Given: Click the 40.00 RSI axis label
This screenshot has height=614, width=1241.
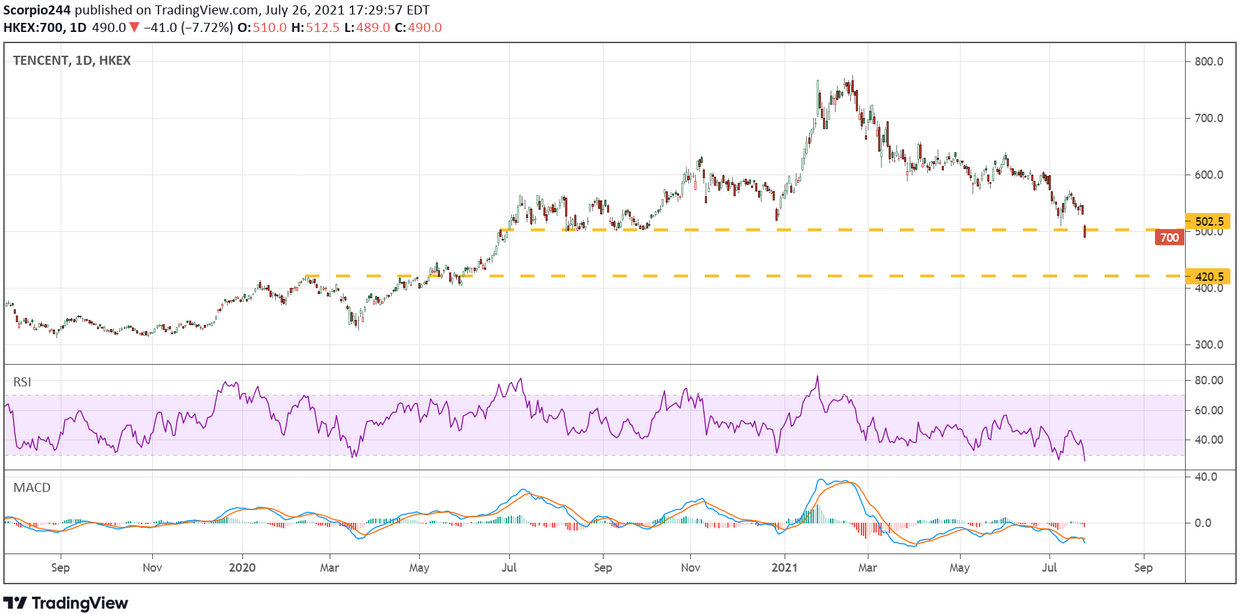Looking at the screenshot, I should (1210, 440).
